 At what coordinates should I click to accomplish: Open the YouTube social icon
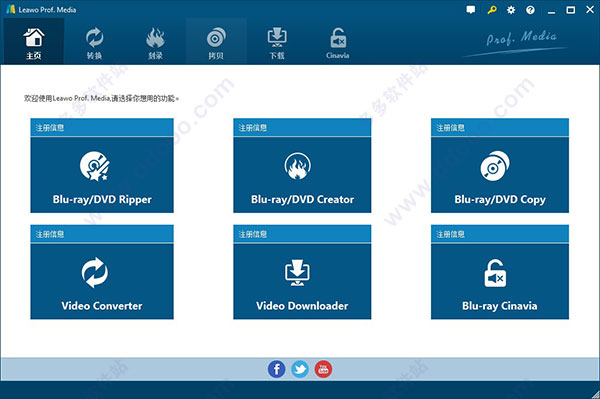[x=323, y=369]
